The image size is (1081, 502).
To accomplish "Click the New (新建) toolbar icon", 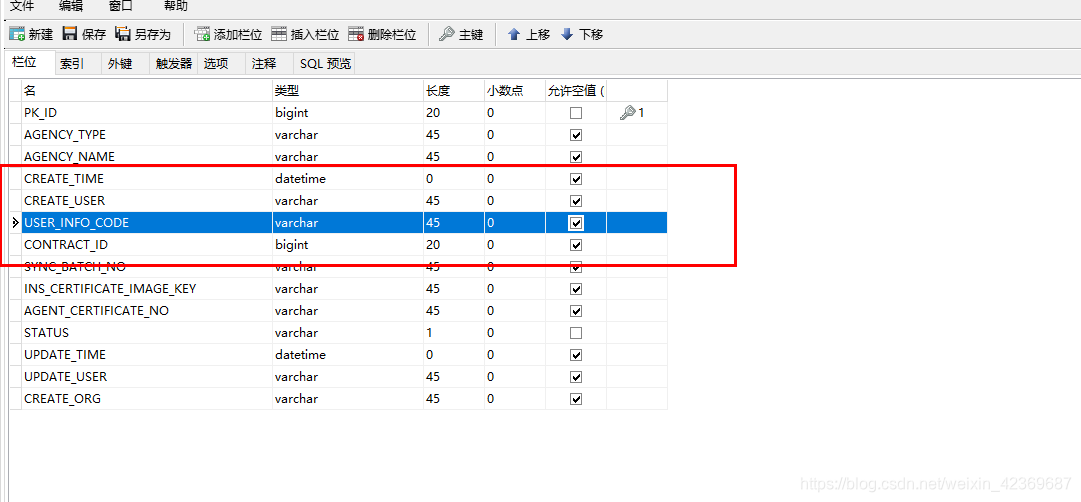I will (x=17, y=34).
